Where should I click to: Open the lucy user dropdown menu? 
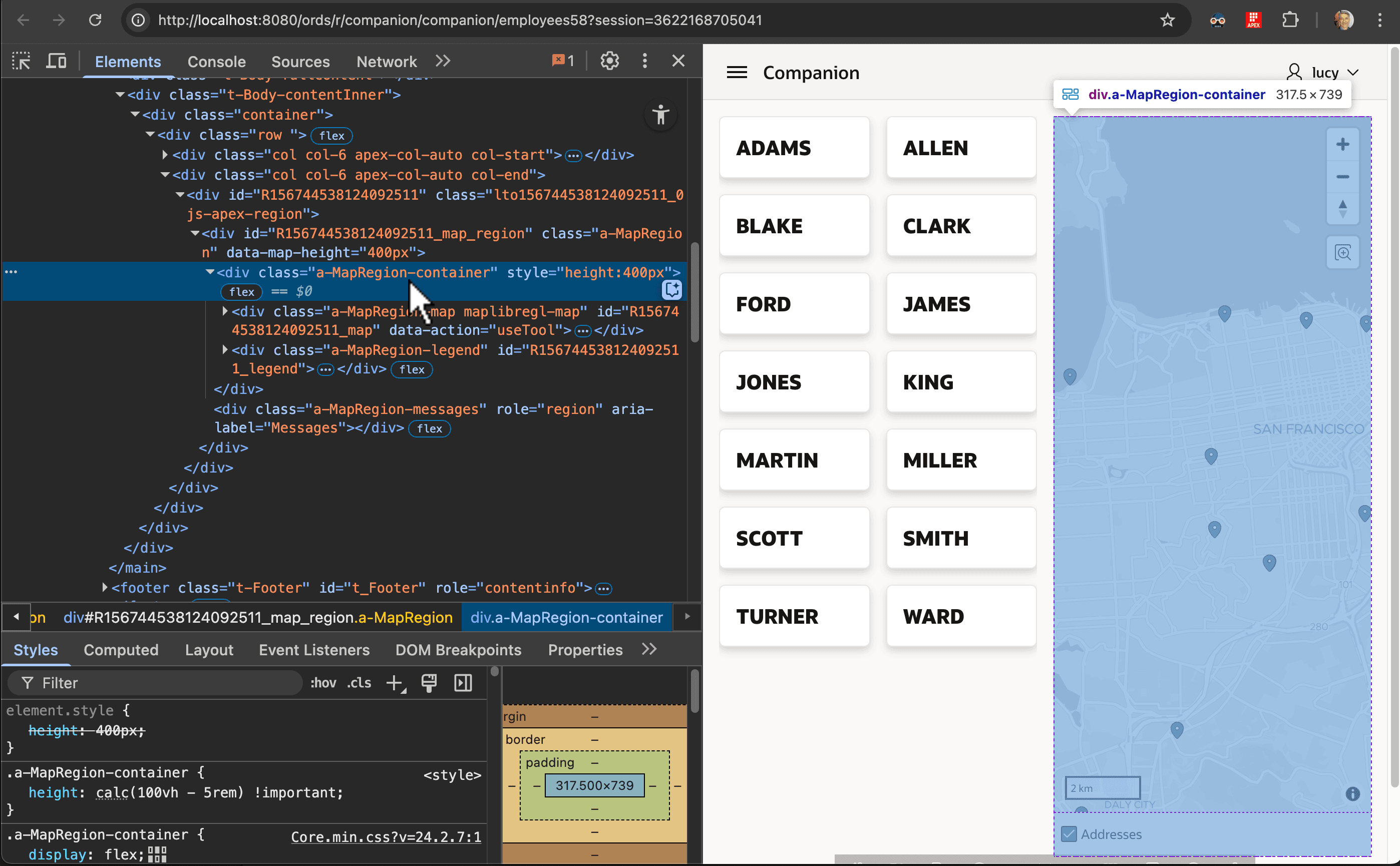click(x=1323, y=73)
